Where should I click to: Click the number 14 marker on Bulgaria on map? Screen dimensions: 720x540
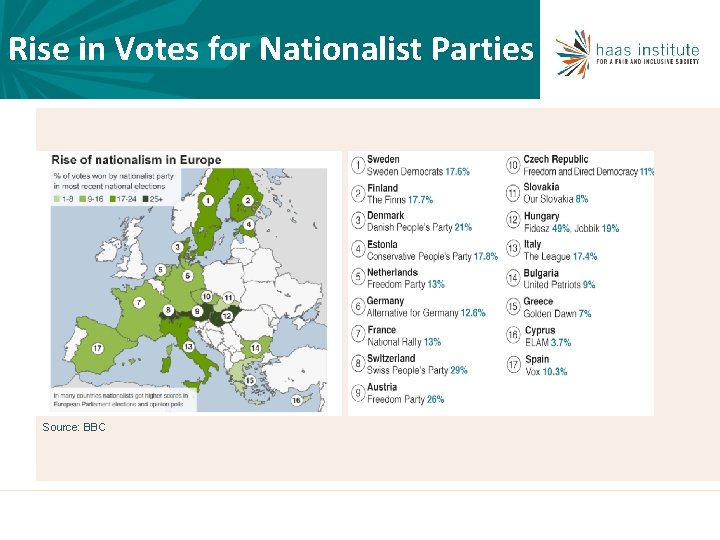click(255, 347)
